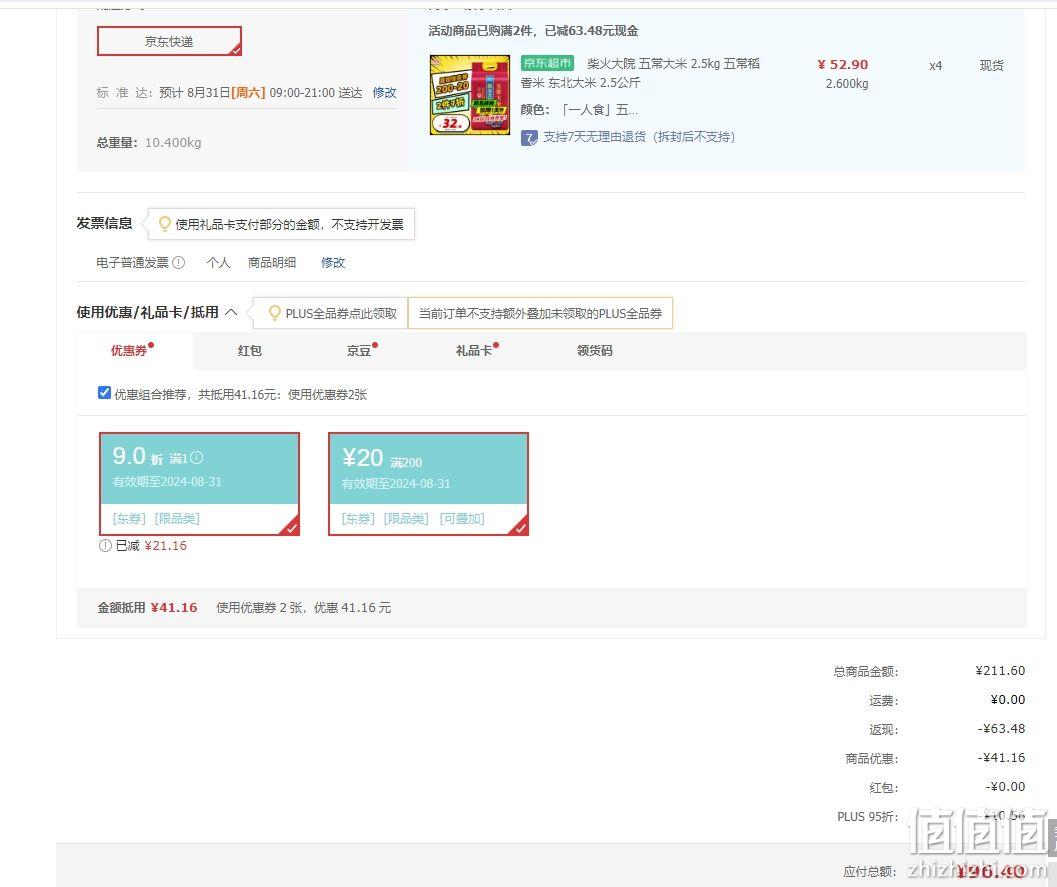This screenshot has height=887, width=1057.
Task: Click the 颜色:「一人食」五... option text
Action: click(579, 110)
